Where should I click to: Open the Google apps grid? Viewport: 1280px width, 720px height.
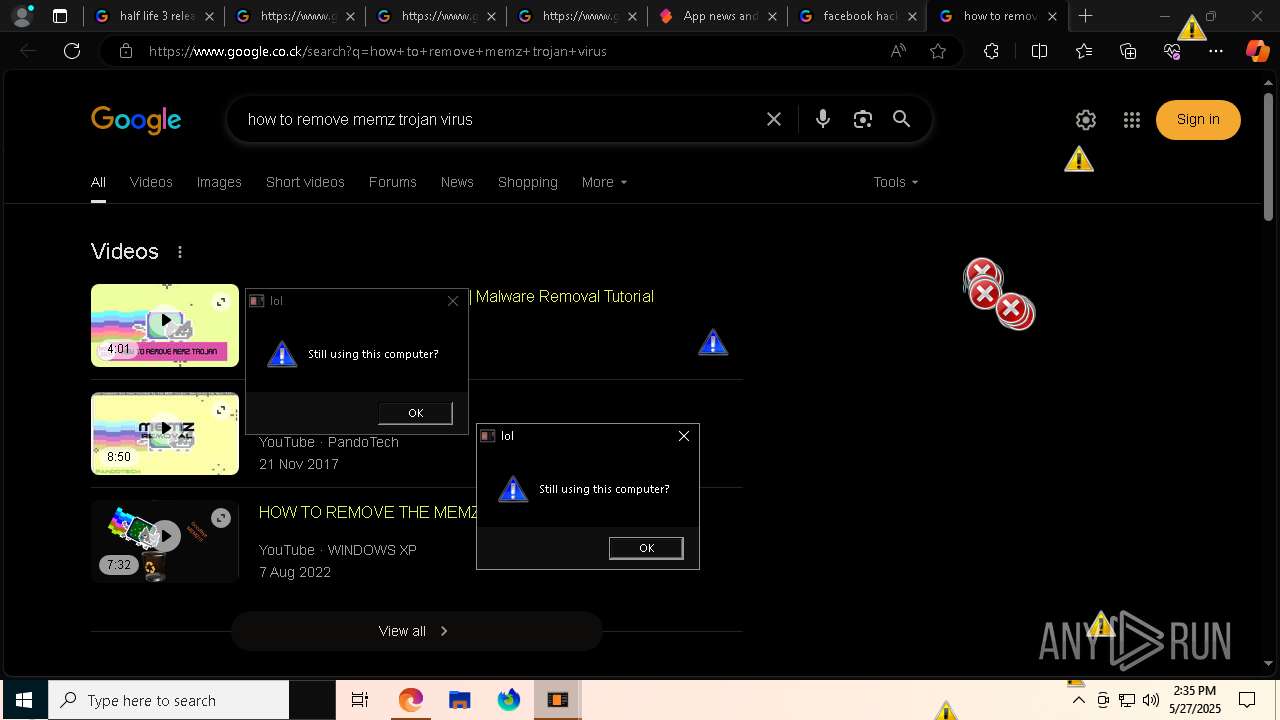[1132, 120]
